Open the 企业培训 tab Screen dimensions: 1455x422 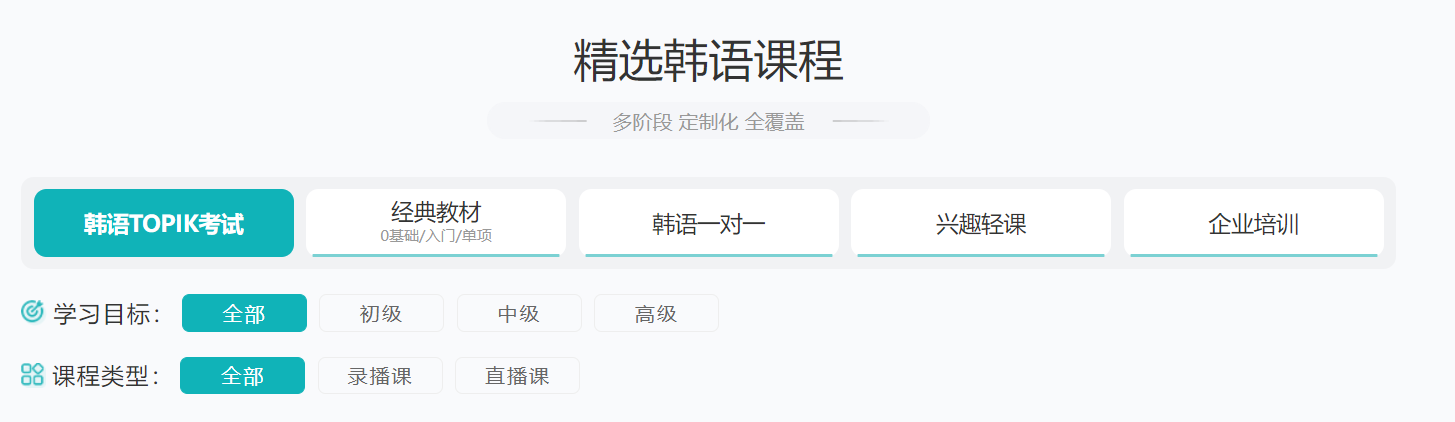pos(1254,223)
